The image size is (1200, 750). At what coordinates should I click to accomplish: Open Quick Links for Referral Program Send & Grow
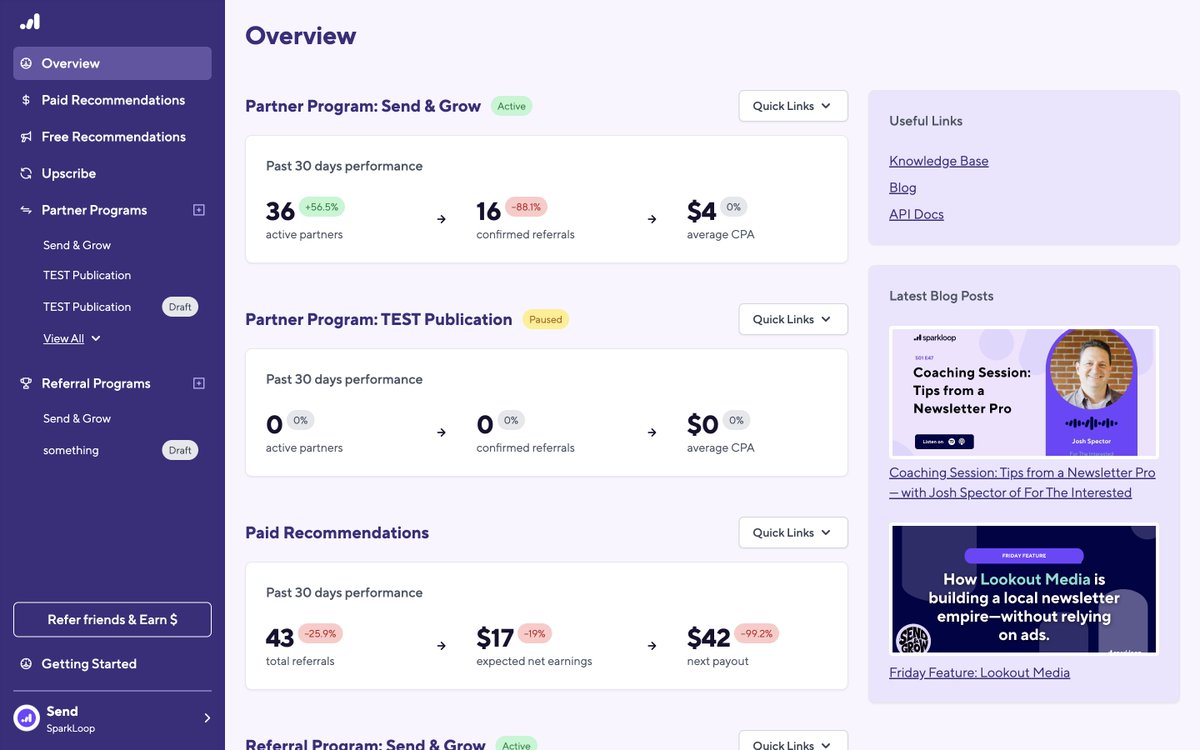pyautogui.click(x=793, y=741)
